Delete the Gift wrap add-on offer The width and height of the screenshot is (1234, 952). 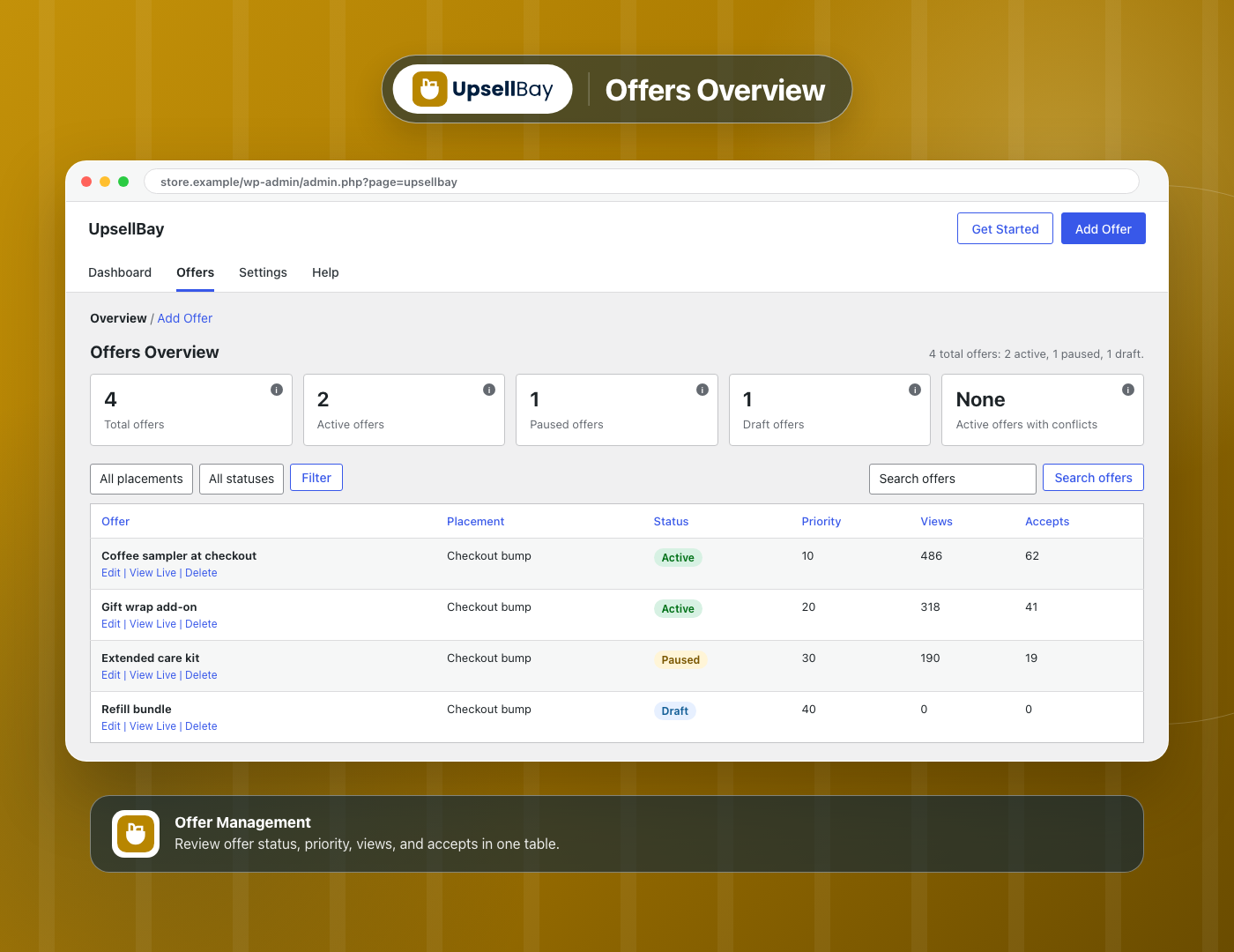201,624
